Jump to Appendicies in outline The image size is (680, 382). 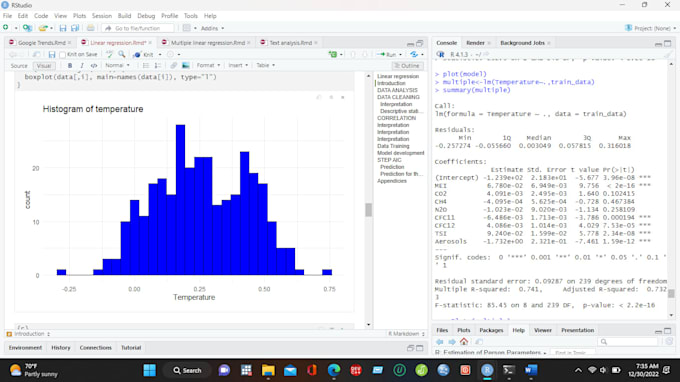tap(392, 181)
